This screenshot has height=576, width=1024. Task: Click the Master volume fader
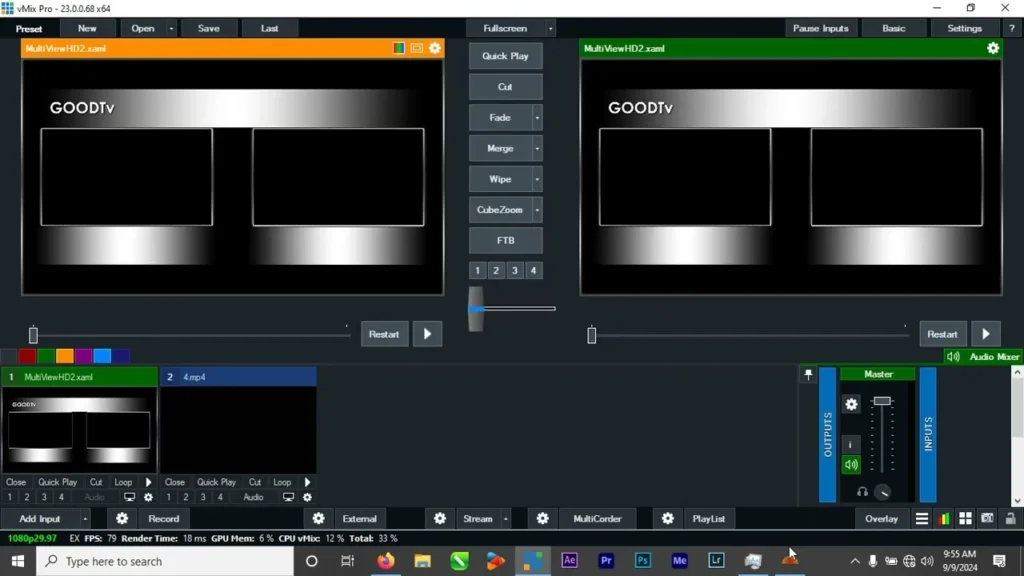[882, 401]
